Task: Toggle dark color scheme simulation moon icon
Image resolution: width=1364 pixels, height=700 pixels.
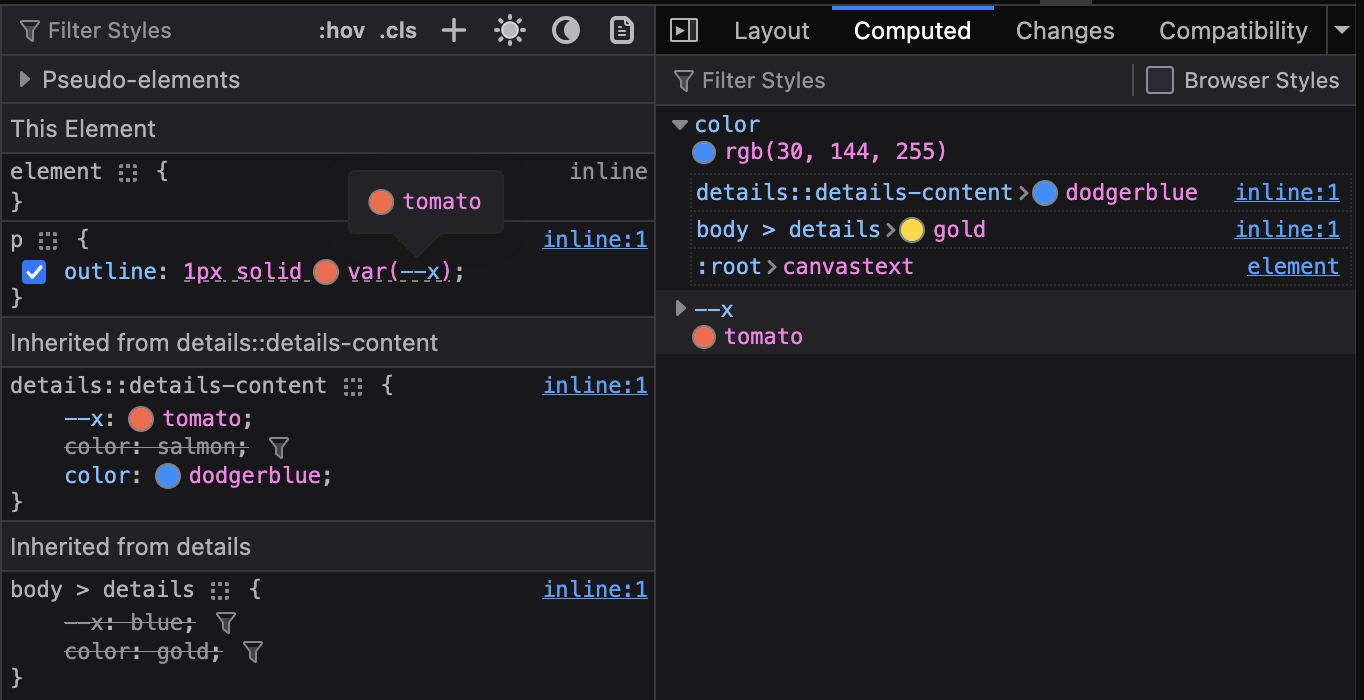Action: point(566,31)
